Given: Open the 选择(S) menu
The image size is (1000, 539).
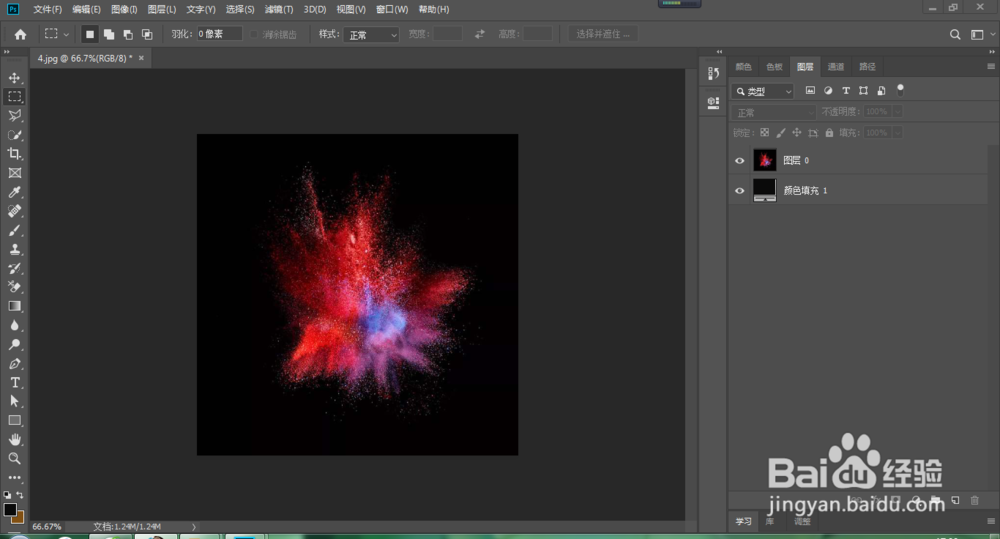Looking at the screenshot, I should pos(240,10).
